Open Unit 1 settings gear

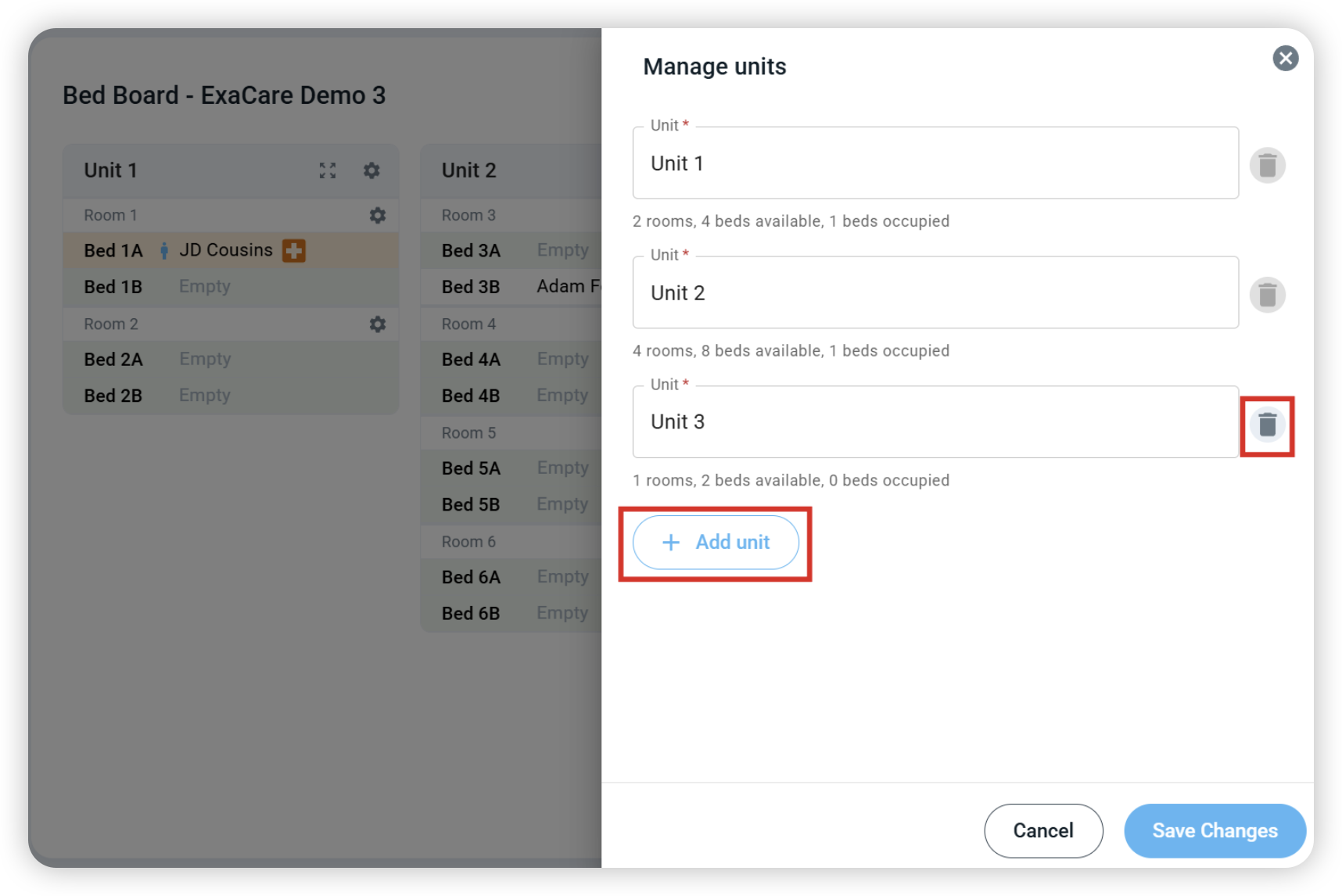[x=371, y=170]
